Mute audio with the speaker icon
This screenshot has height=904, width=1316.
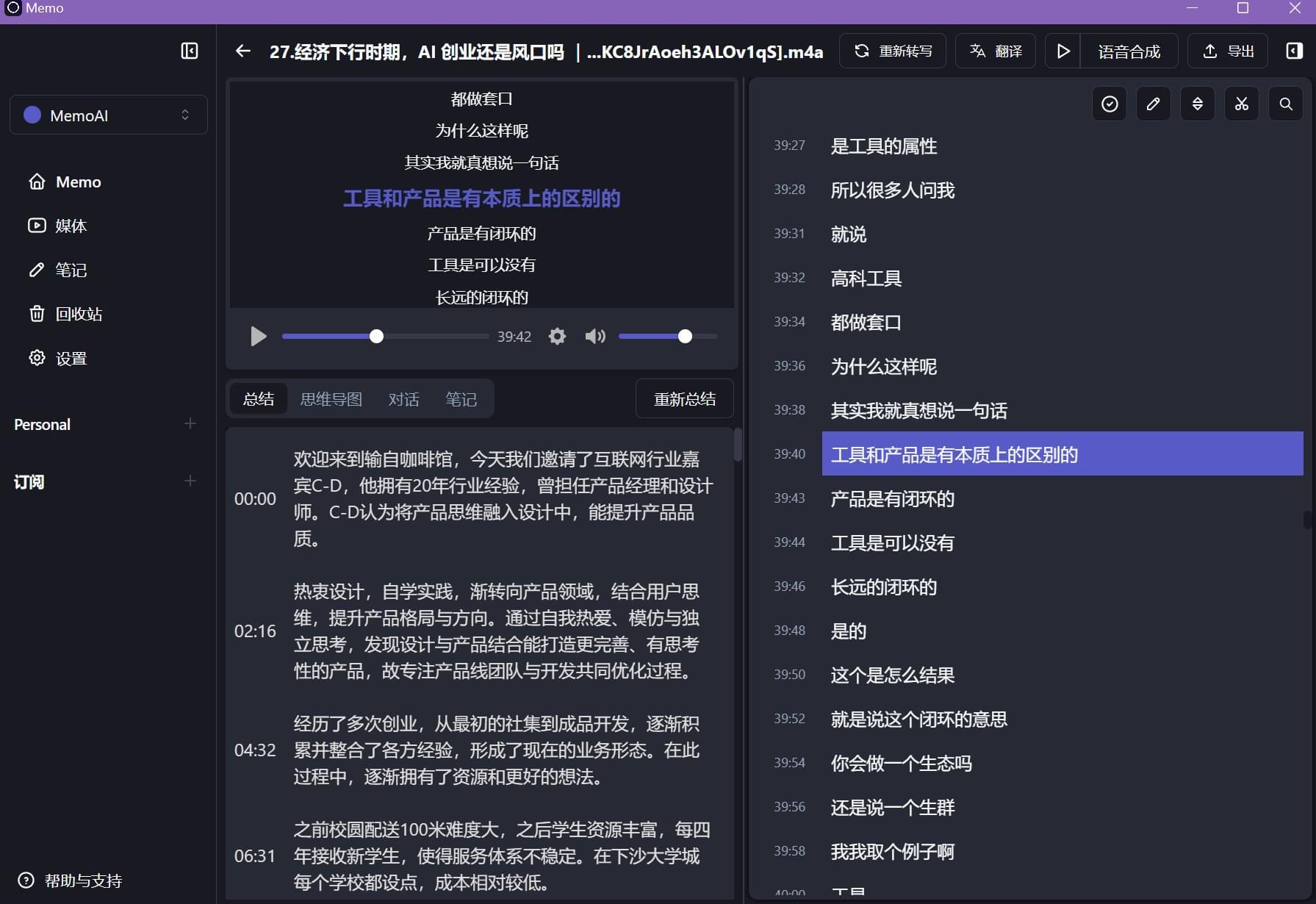pyautogui.click(x=595, y=337)
